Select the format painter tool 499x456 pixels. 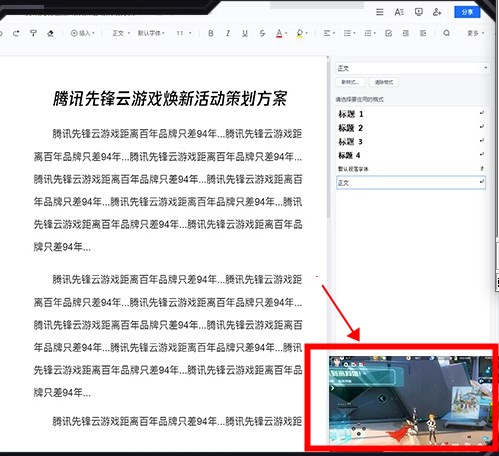[x=33, y=33]
